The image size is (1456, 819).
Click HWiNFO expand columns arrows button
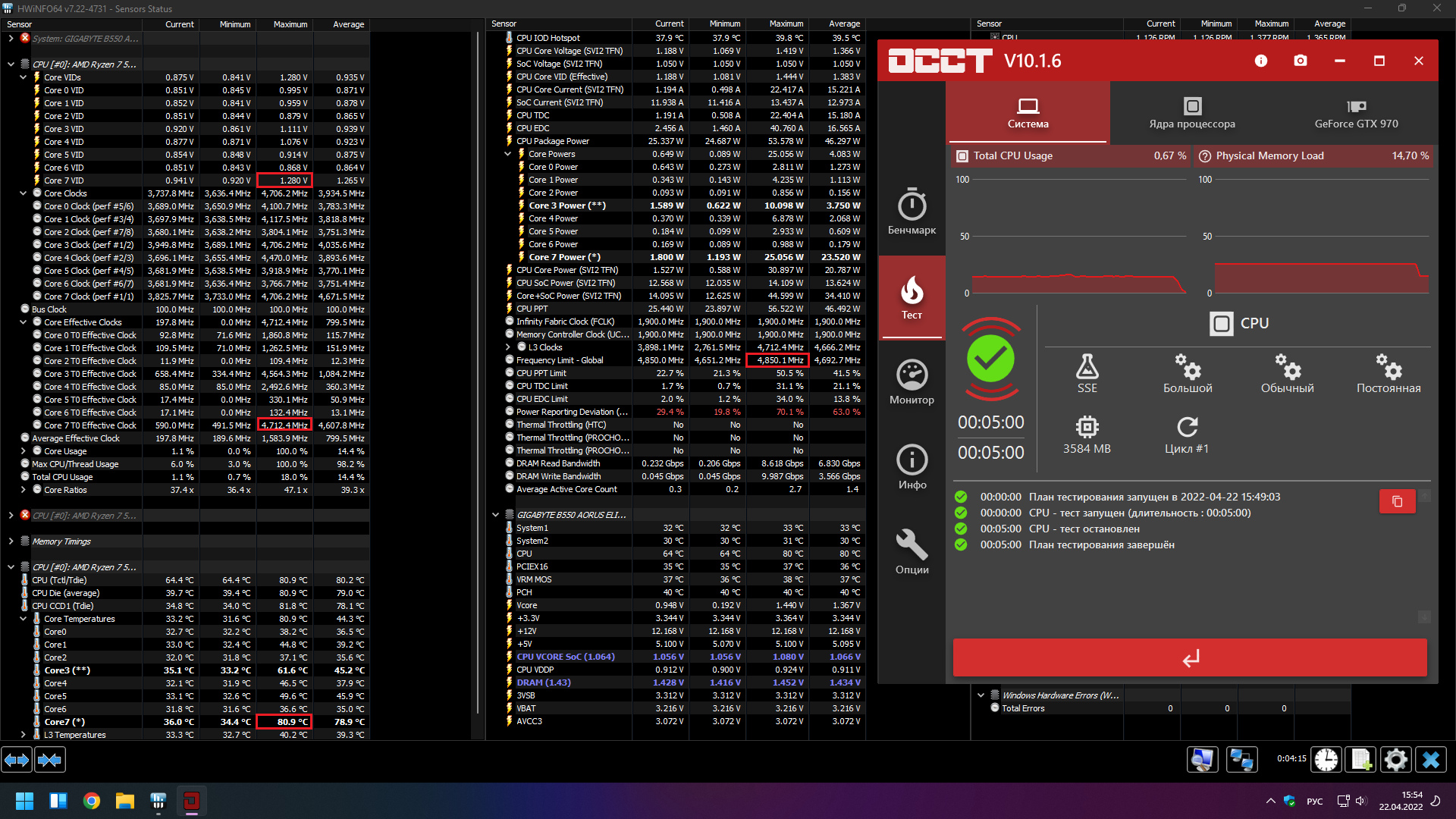pyautogui.click(x=17, y=759)
